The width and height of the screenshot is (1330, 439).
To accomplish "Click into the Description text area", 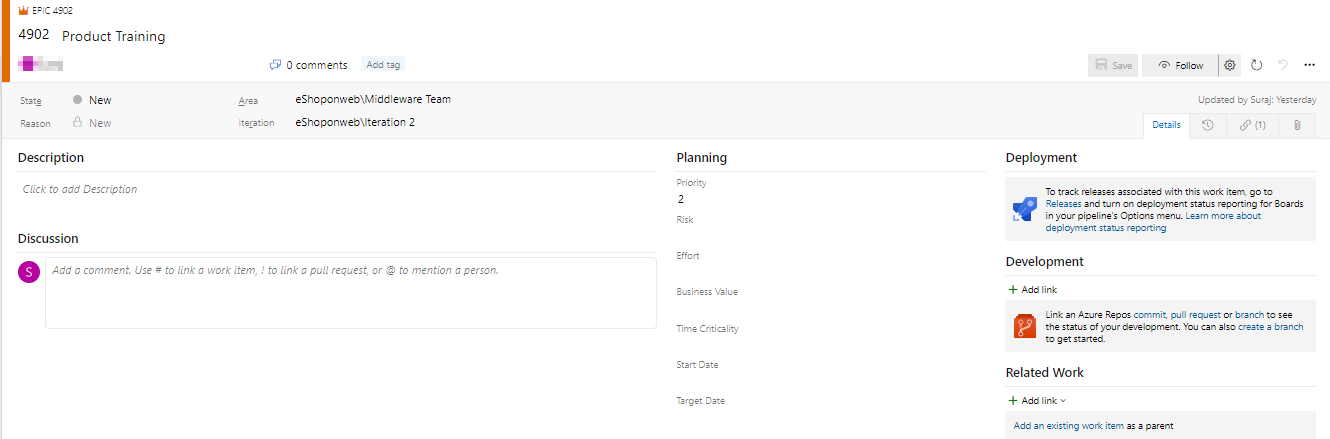I will (x=337, y=189).
